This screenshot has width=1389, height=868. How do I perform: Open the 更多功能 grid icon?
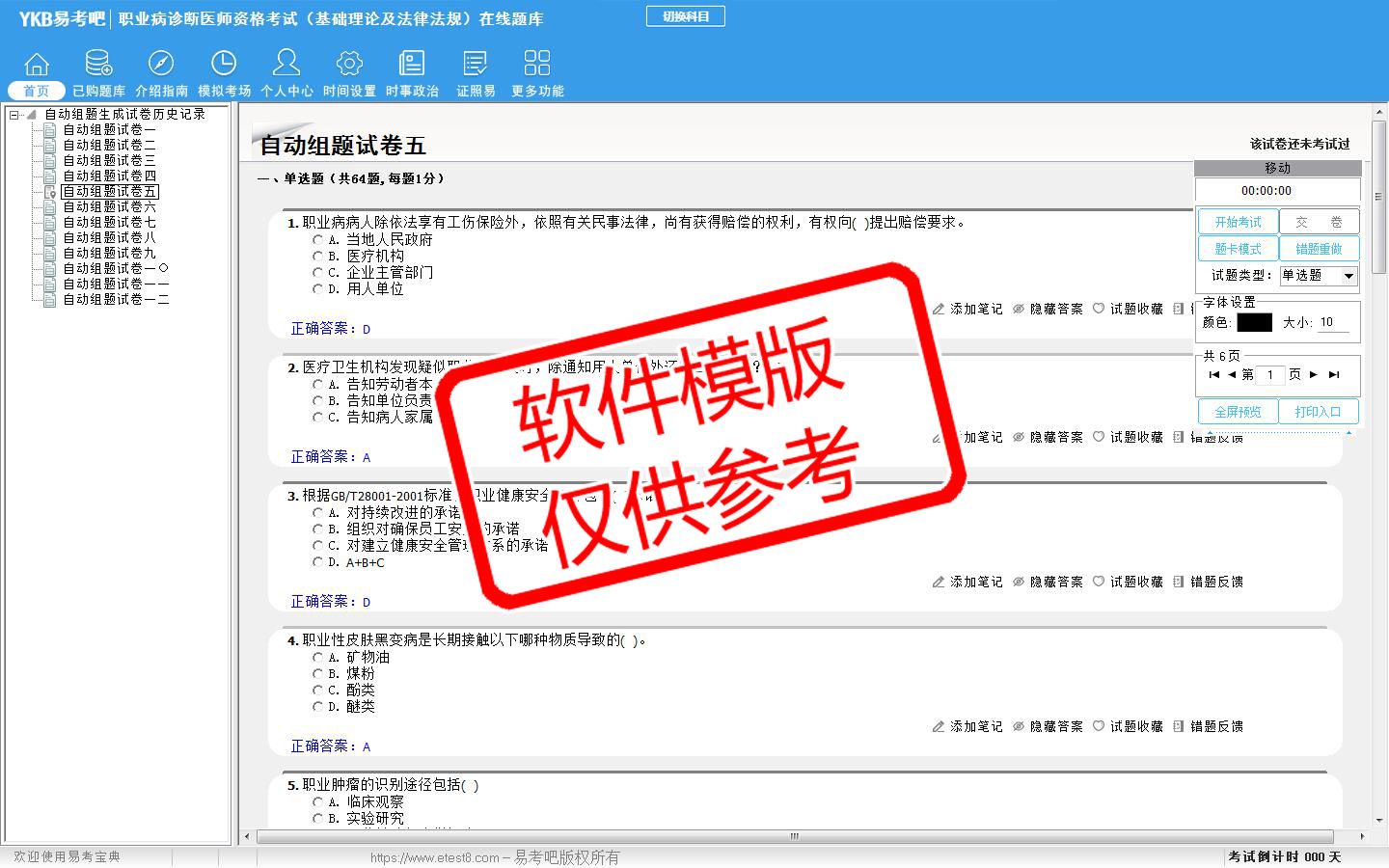pos(537,64)
